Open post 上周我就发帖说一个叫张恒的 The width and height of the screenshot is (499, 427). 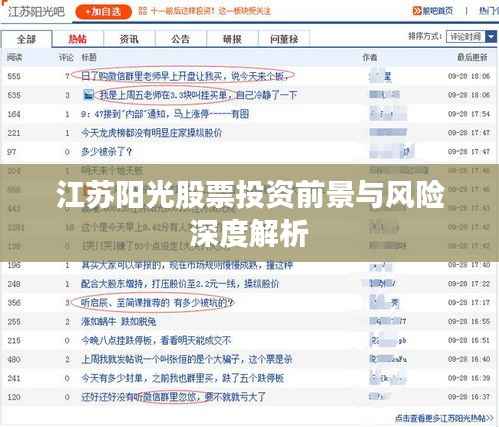187,359
